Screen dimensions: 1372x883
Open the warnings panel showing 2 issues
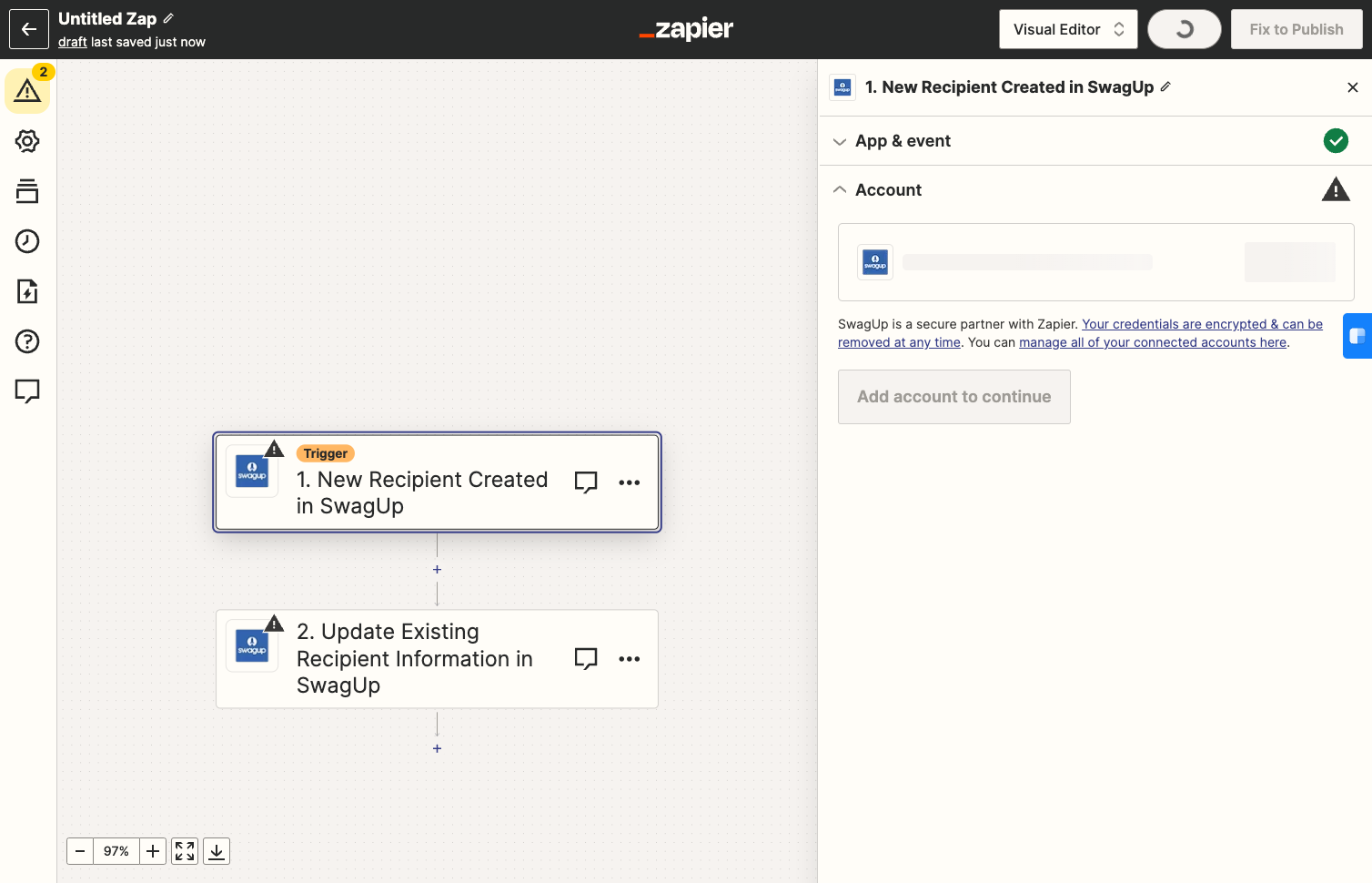[x=27, y=91]
